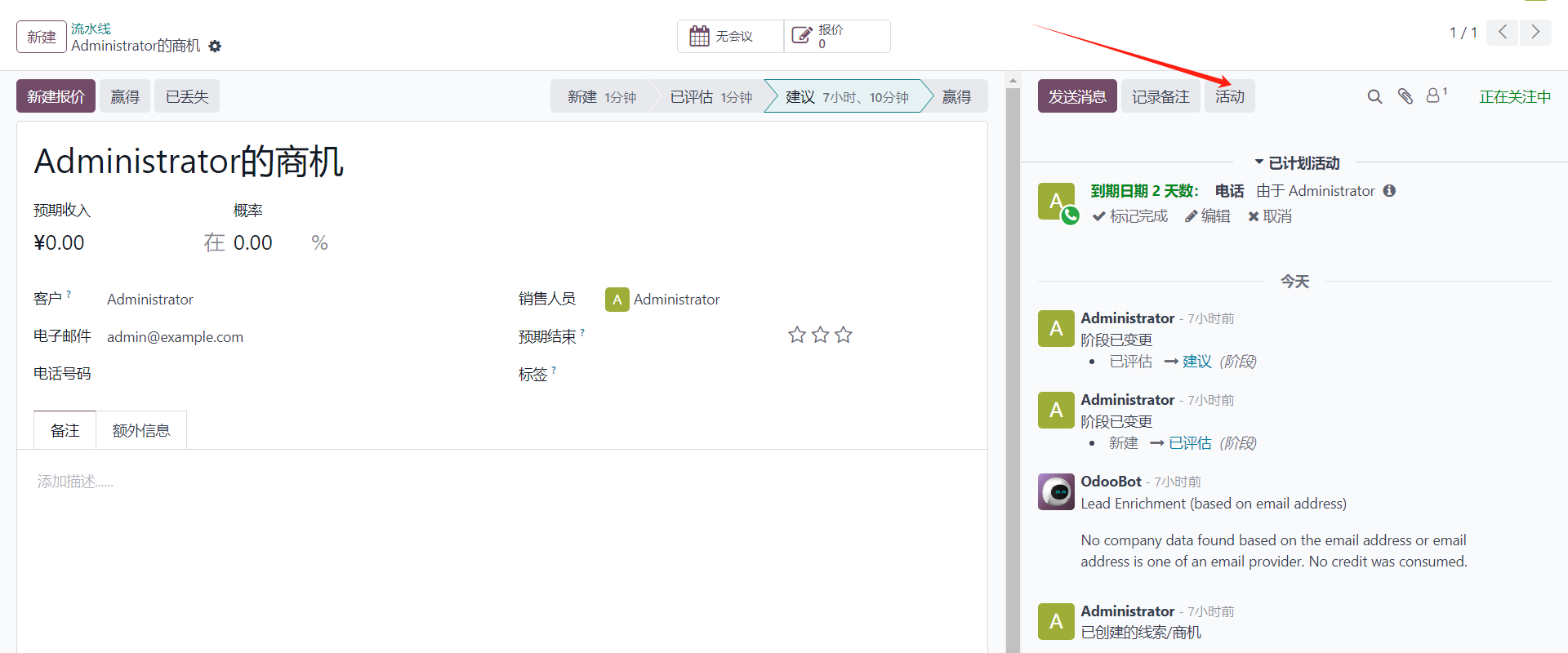Attach files via paperclip icon
Viewport: 1568px width, 653px height.
tap(1405, 96)
